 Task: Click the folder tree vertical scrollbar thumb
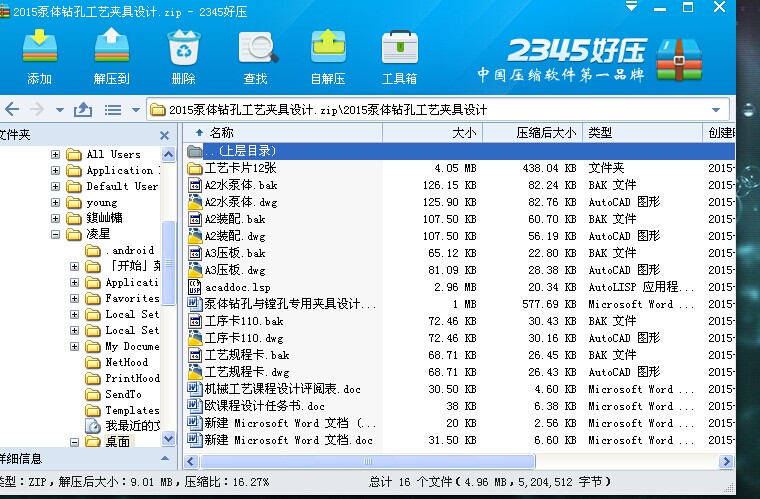pos(168,263)
